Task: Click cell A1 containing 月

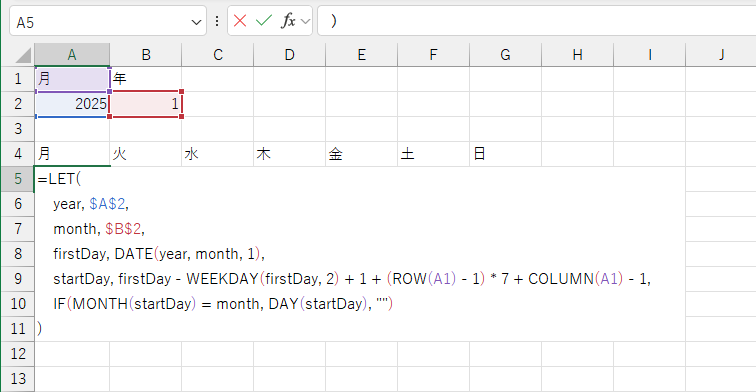Action: (72, 79)
